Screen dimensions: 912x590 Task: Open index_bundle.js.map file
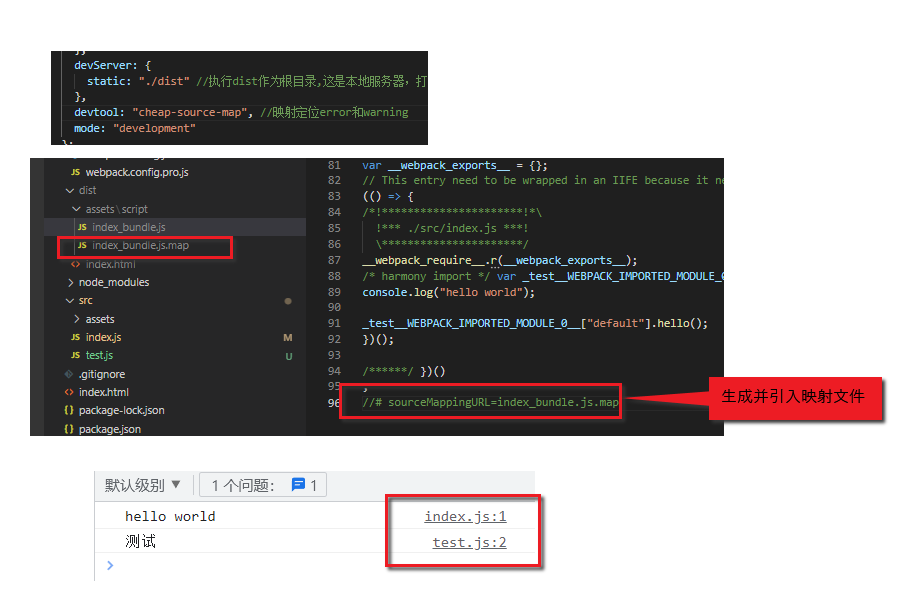click(140, 245)
